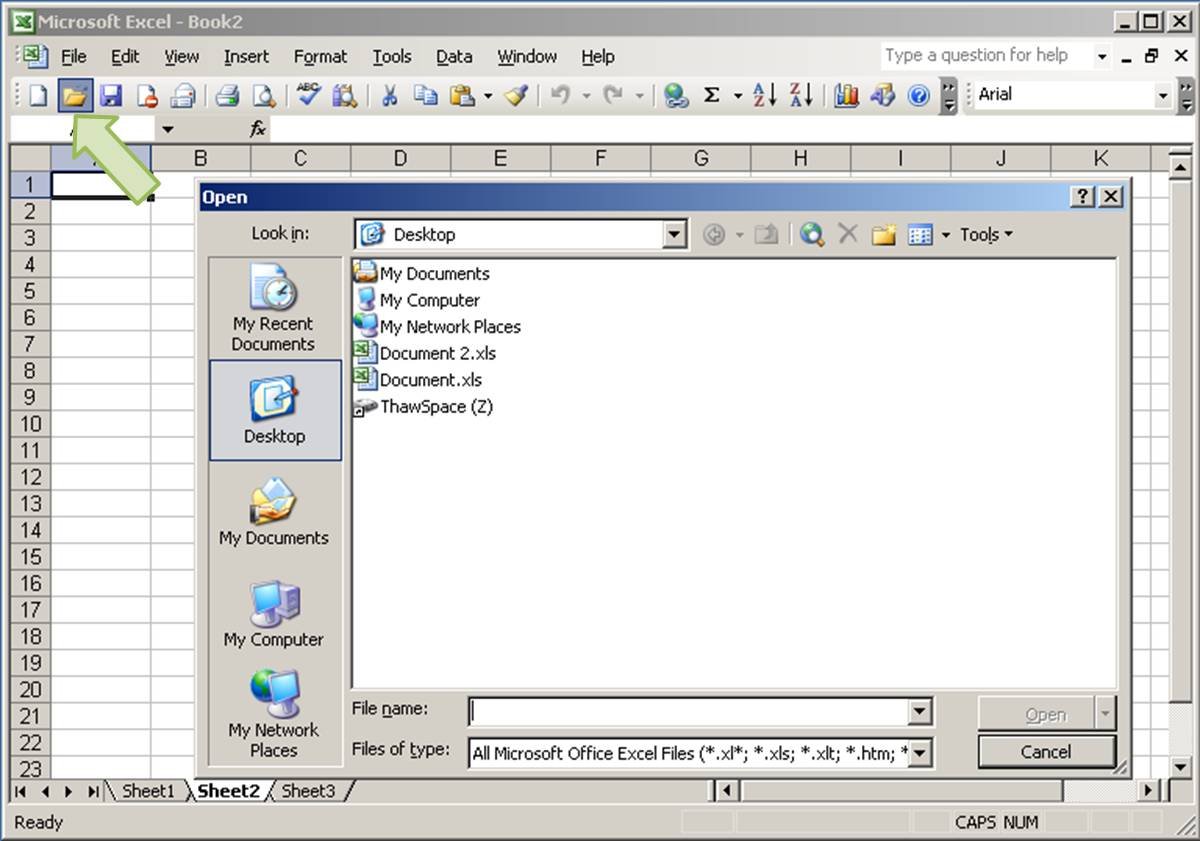Open the Name Box dropdown arrow
Viewport: 1200px width, 841px height.
(x=167, y=129)
